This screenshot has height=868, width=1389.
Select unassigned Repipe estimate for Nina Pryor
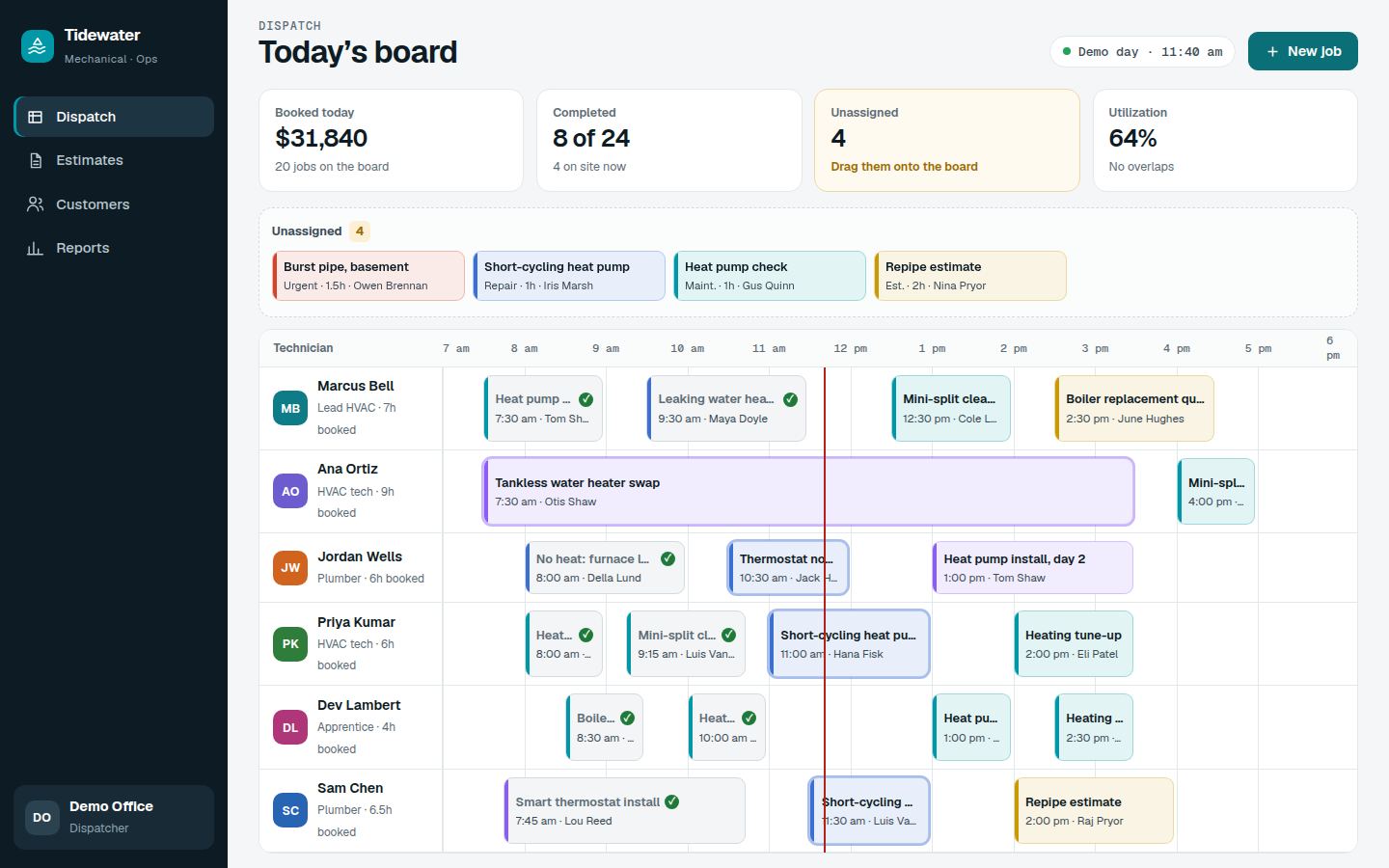tap(970, 276)
